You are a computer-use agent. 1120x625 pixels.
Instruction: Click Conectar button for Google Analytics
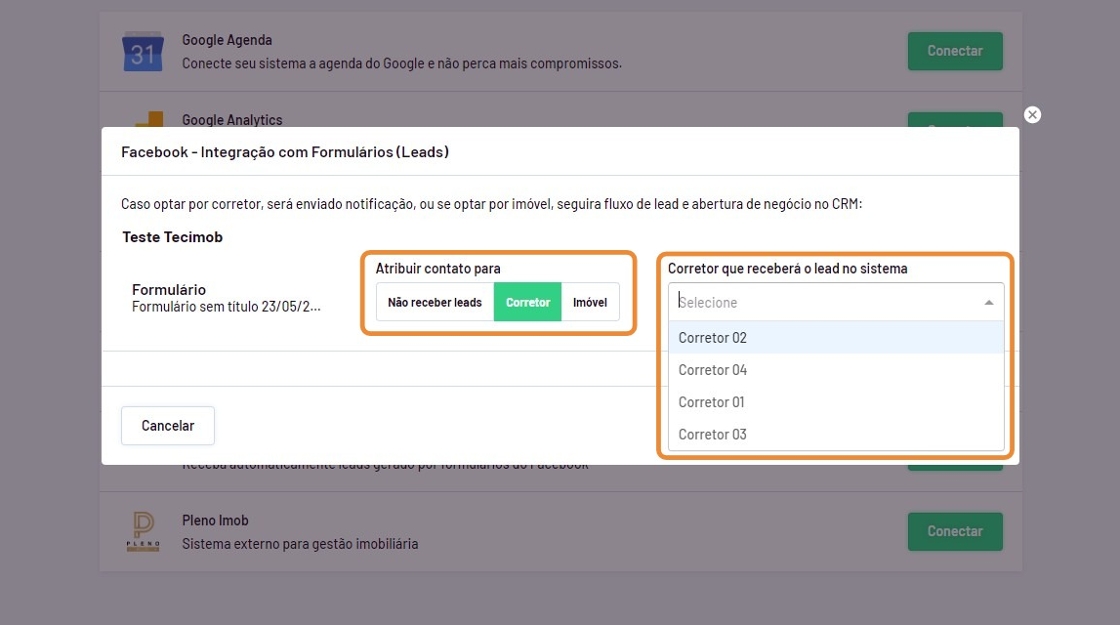[954, 120]
